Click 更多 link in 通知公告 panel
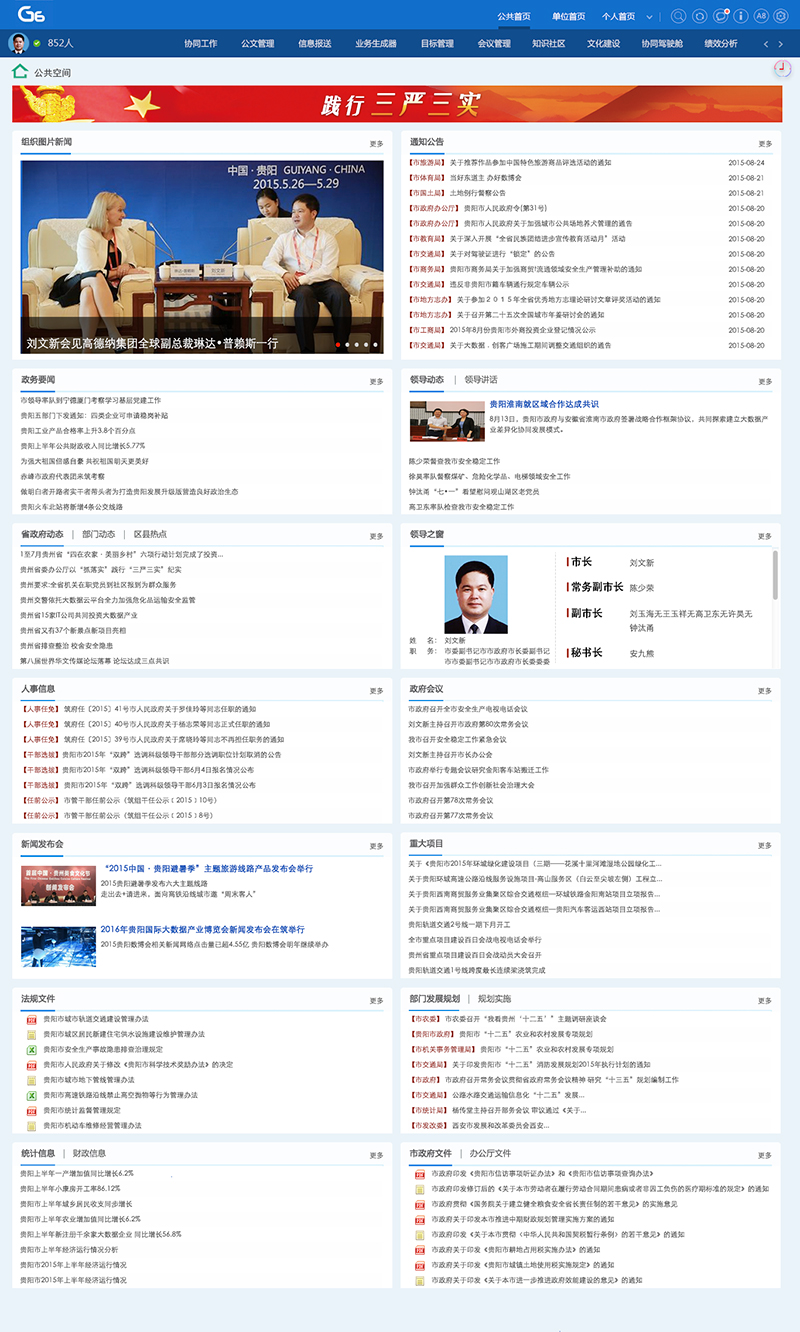Screen dimensions: 800x1332 pos(765,143)
